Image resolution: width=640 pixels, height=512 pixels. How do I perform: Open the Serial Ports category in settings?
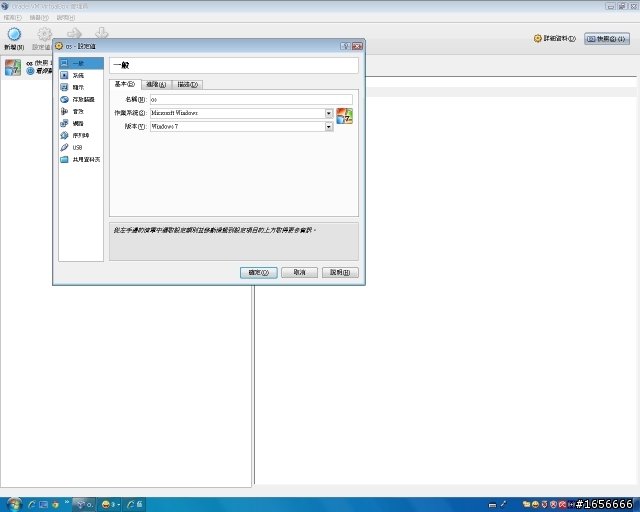pos(81,136)
